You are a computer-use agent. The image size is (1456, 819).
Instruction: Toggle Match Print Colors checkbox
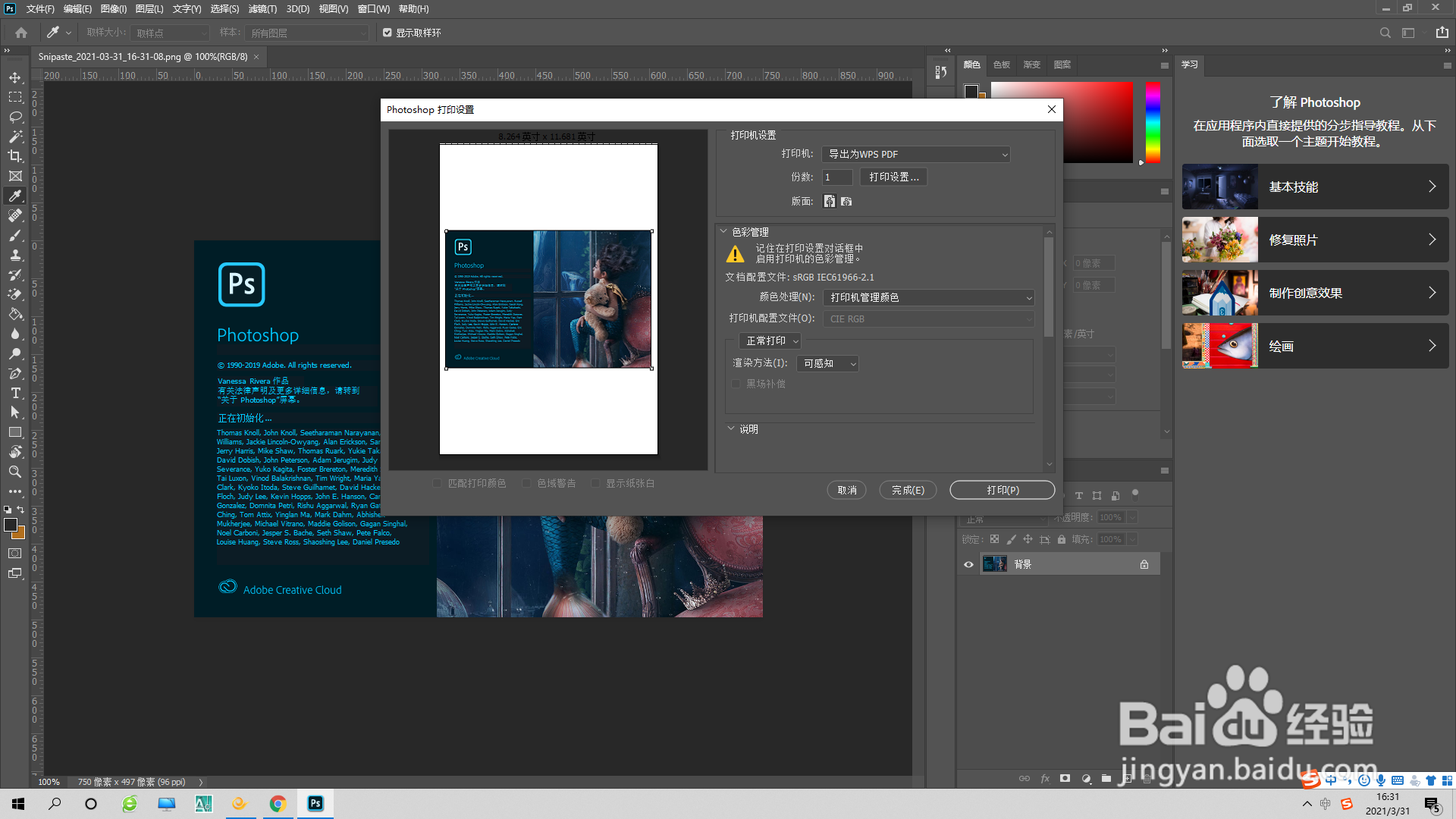[437, 483]
